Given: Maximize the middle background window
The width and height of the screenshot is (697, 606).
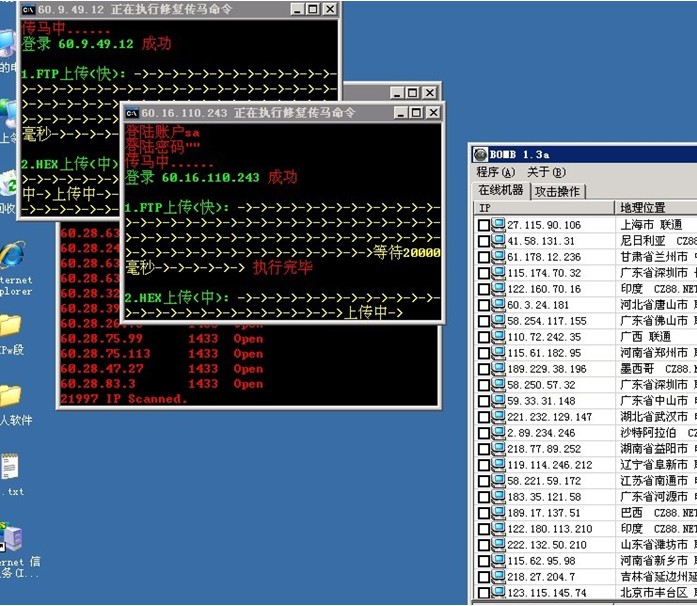Looking at the screenshot, I should click(413, 93).
